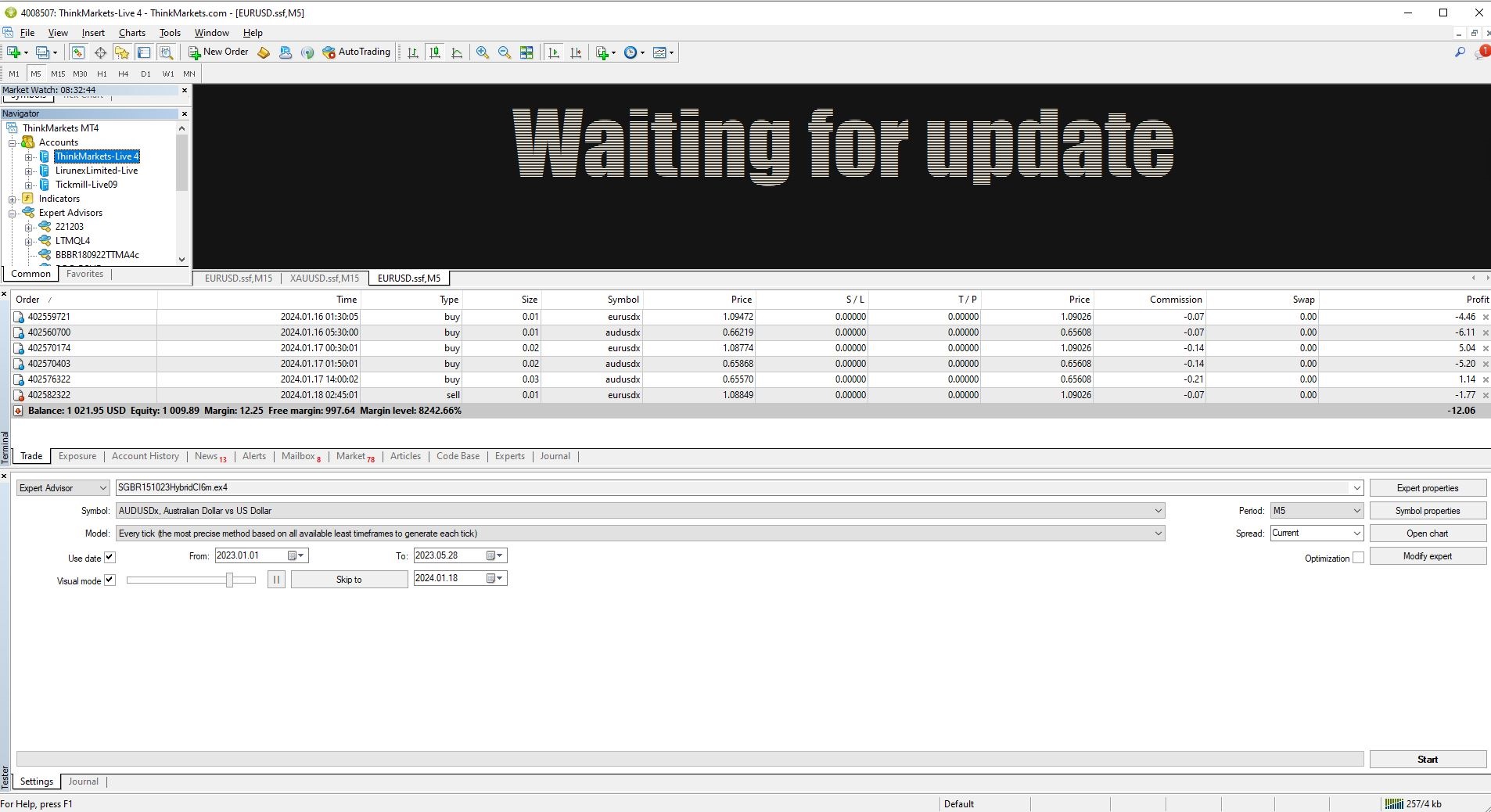Enable the Optimization checkbox

pyautogui.click(x=1358, y=558)
